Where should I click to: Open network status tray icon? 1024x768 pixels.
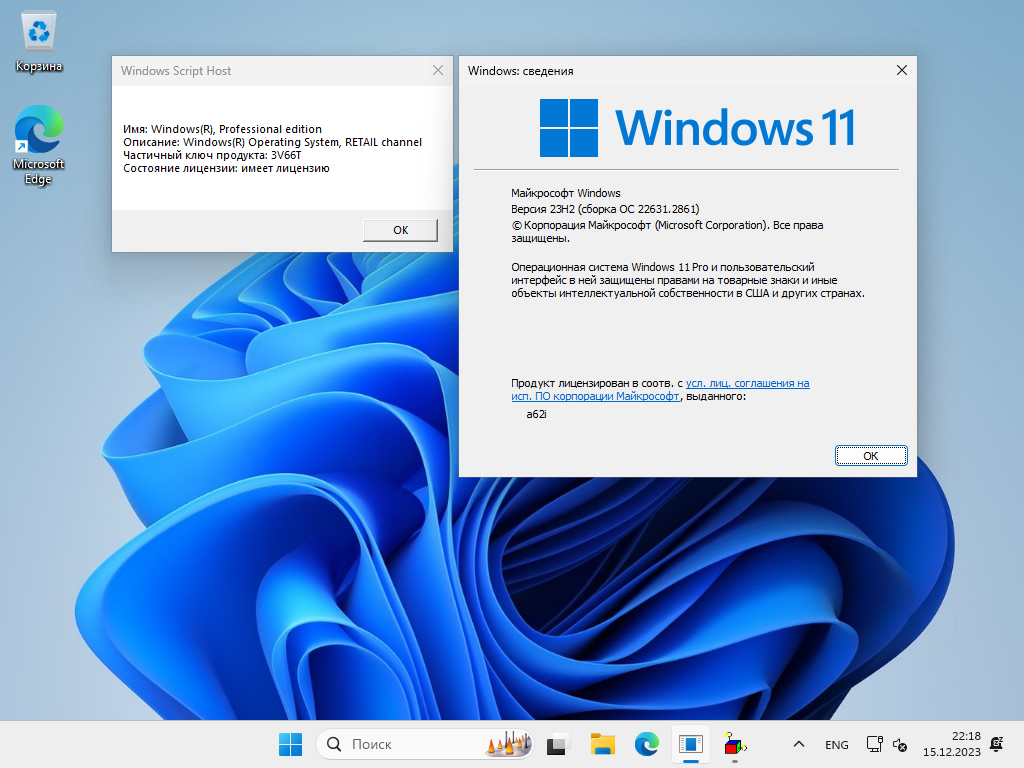pyautogui.click(x=874, y=744)
